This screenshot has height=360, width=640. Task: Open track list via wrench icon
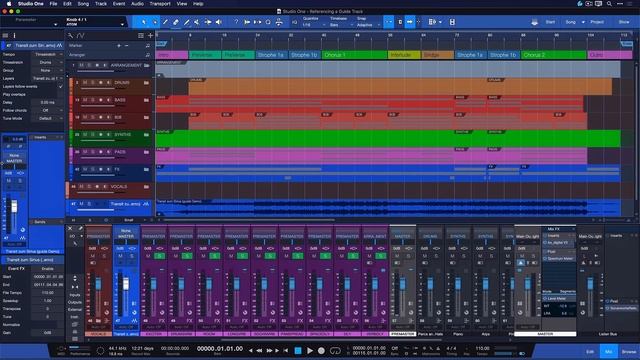(x=71, y=36)
